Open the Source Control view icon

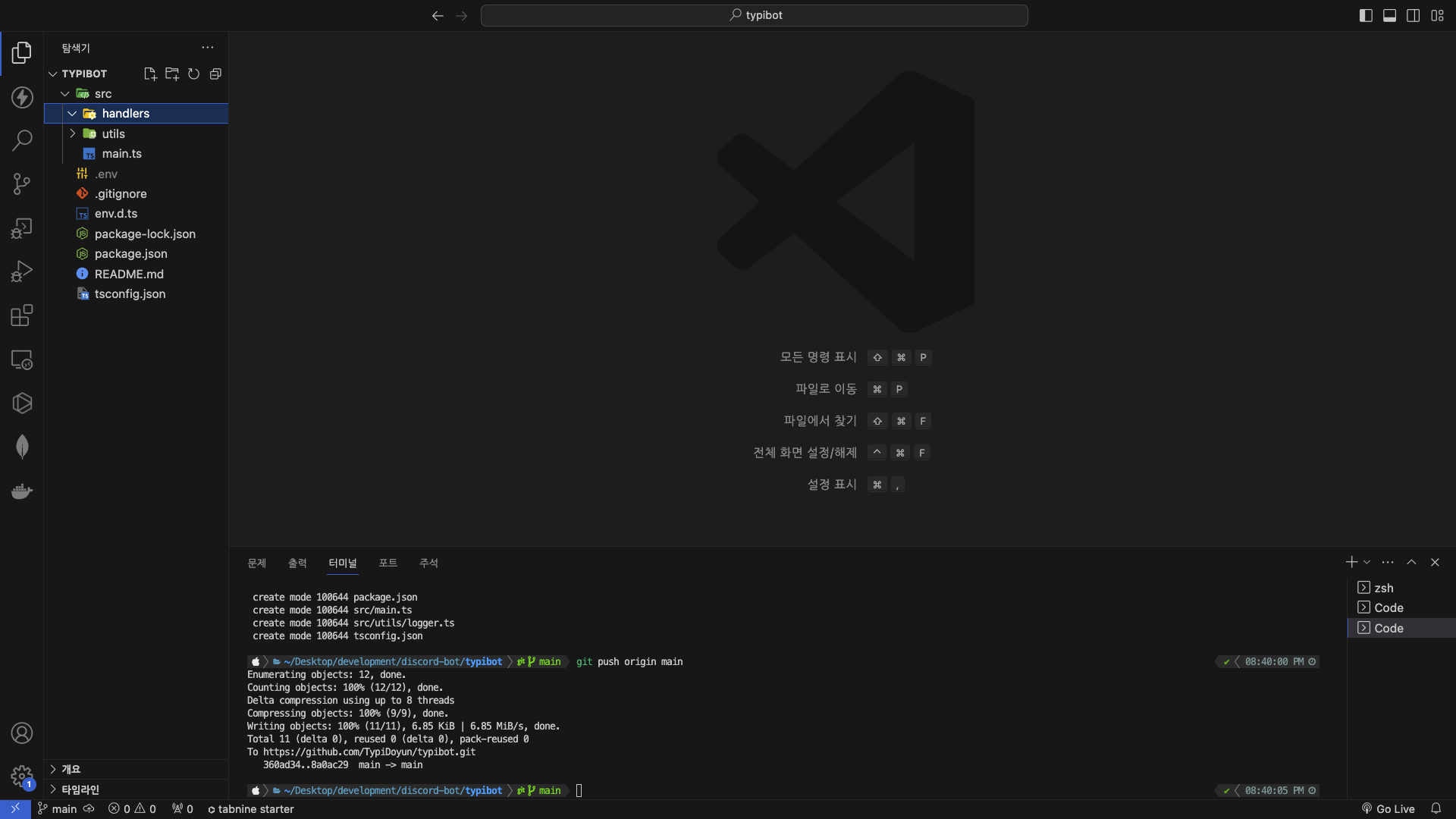pos(22,184)
